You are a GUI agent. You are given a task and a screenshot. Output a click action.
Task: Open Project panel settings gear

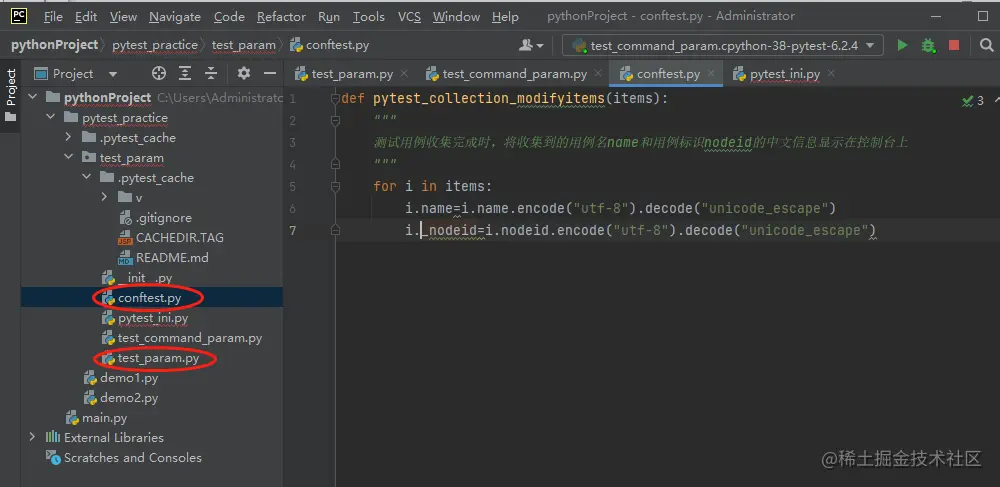pyautogui.click(x=244, y=74)
